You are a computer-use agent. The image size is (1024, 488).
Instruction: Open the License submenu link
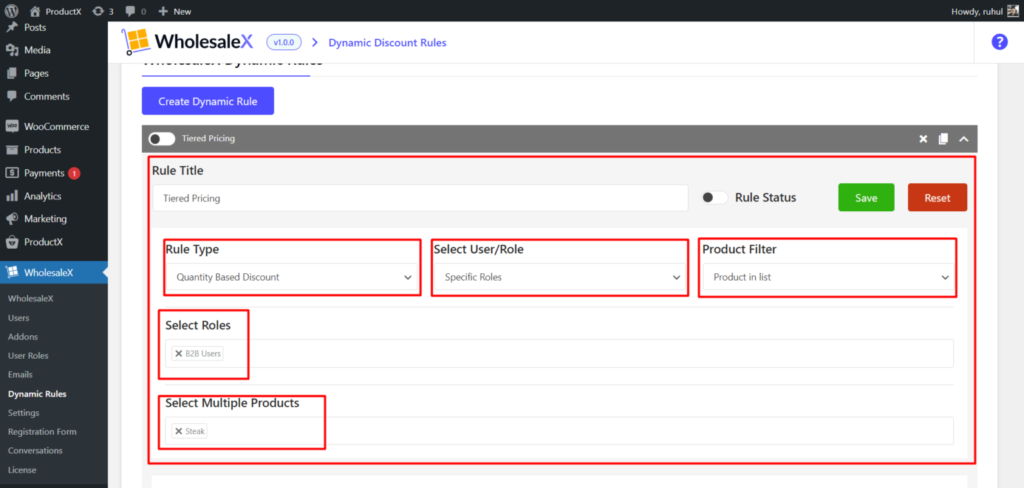point(22,470)
